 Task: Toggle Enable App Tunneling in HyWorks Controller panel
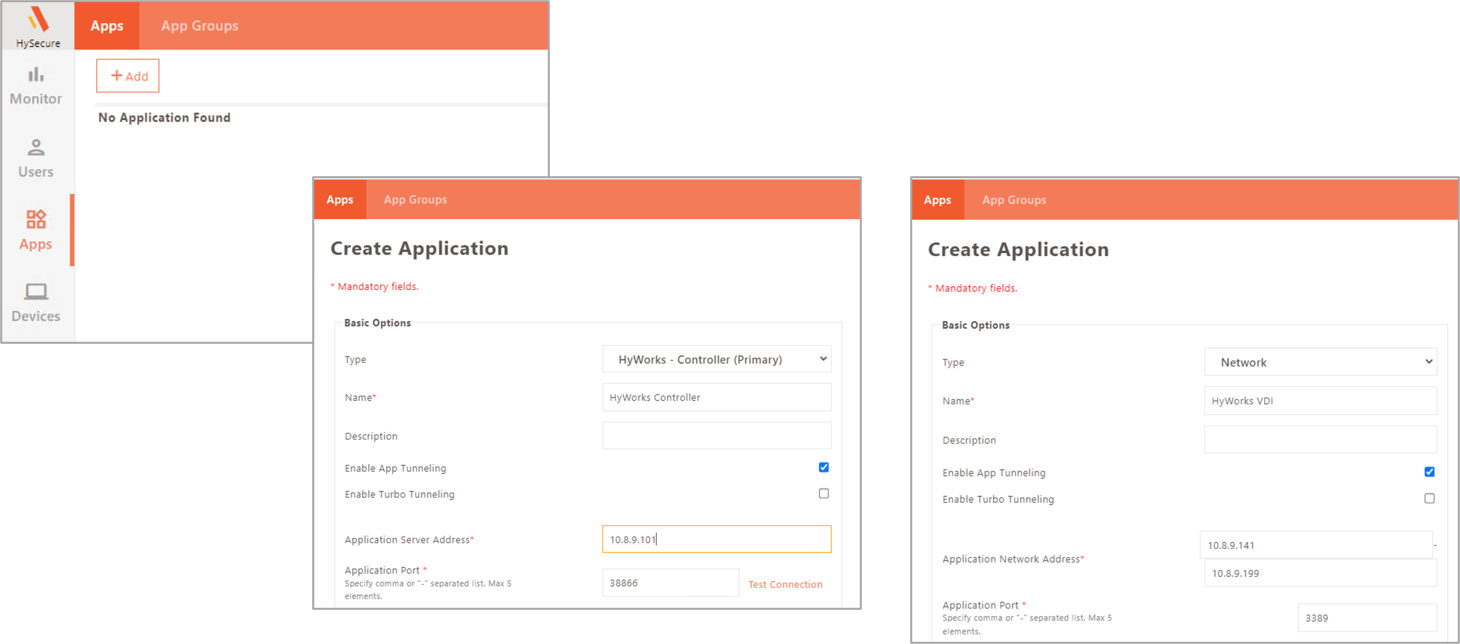tap(824, 467)
